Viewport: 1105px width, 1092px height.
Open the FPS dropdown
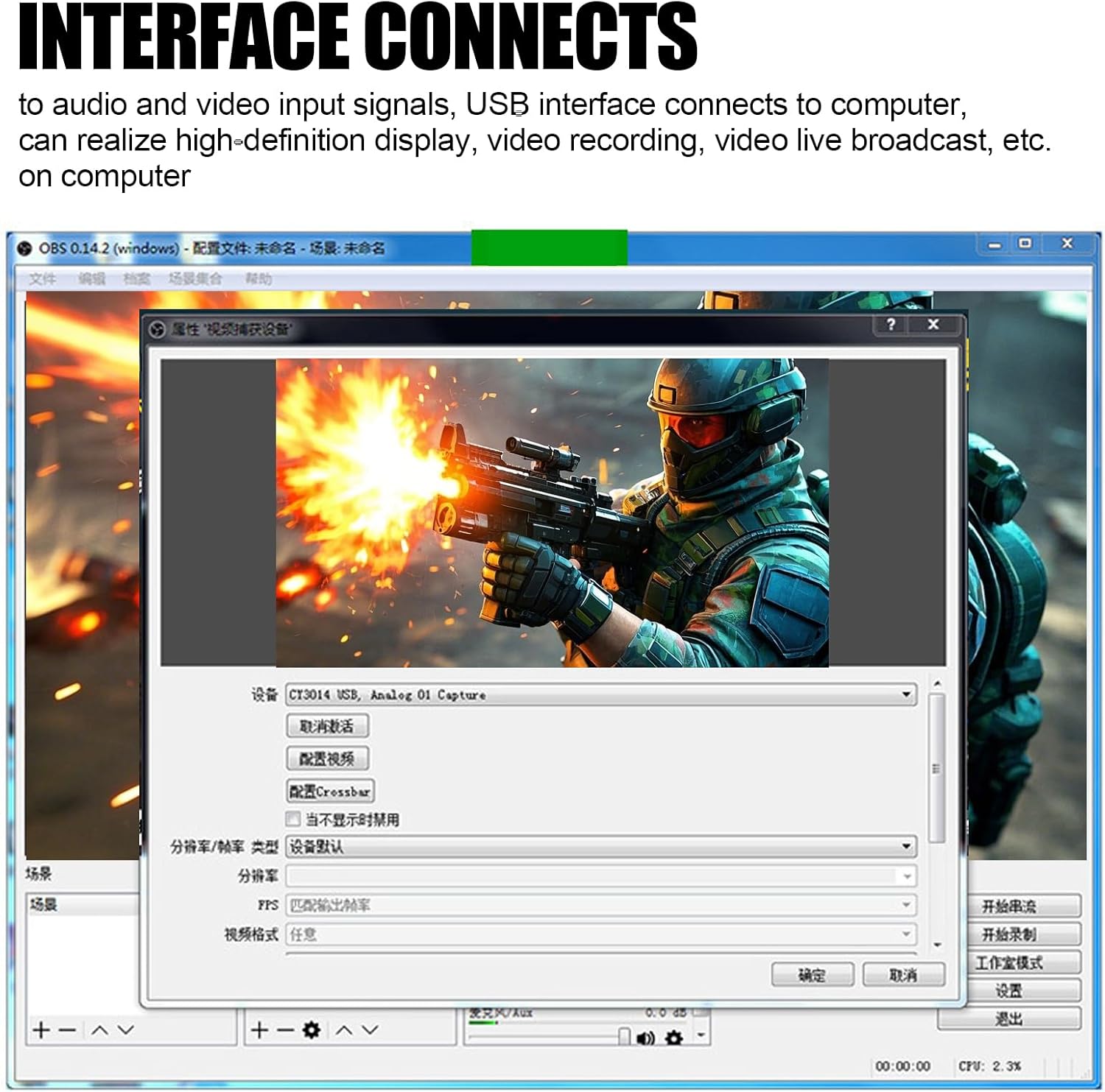pos(601,905)
